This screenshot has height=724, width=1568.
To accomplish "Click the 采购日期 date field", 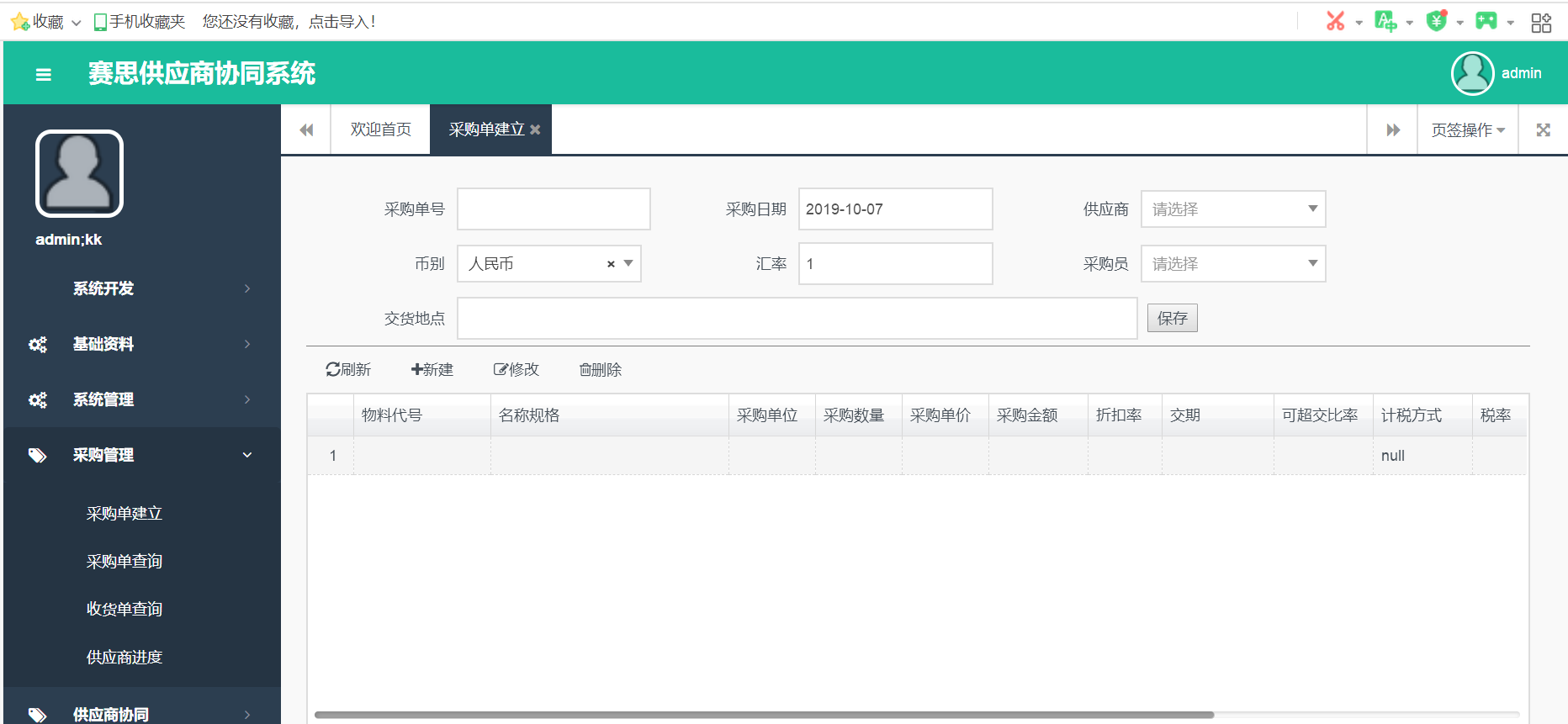I will 895,209.
